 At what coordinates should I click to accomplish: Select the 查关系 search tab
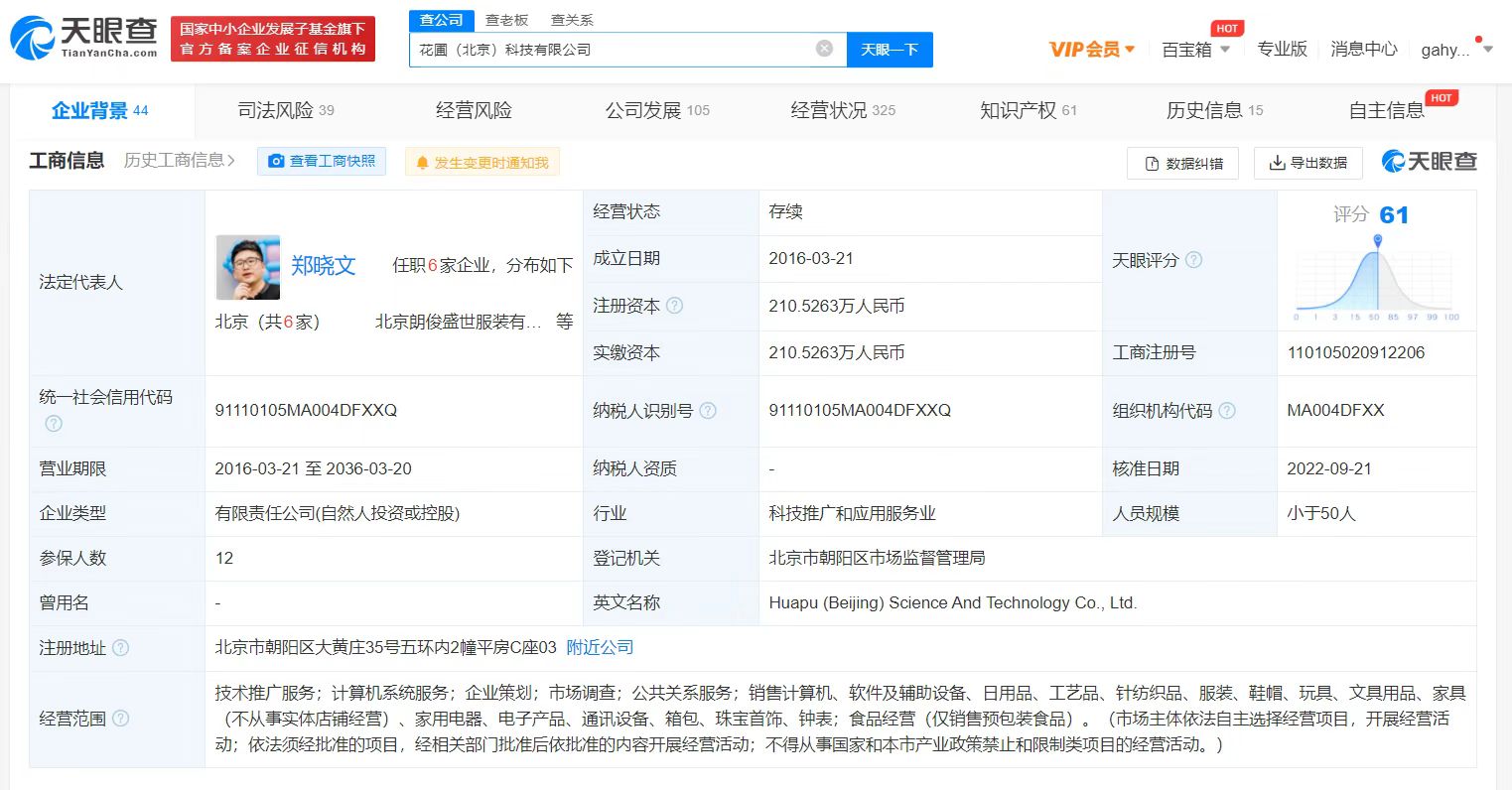572,20
